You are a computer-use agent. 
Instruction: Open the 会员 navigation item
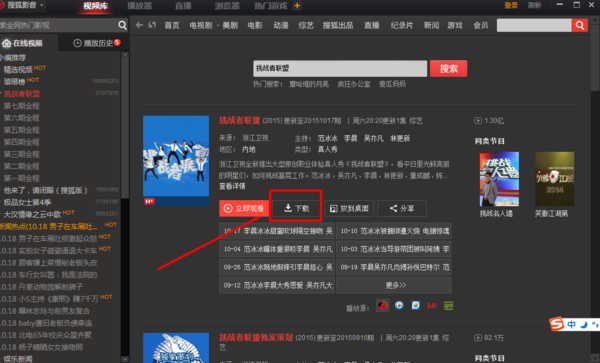coord(481,25)
